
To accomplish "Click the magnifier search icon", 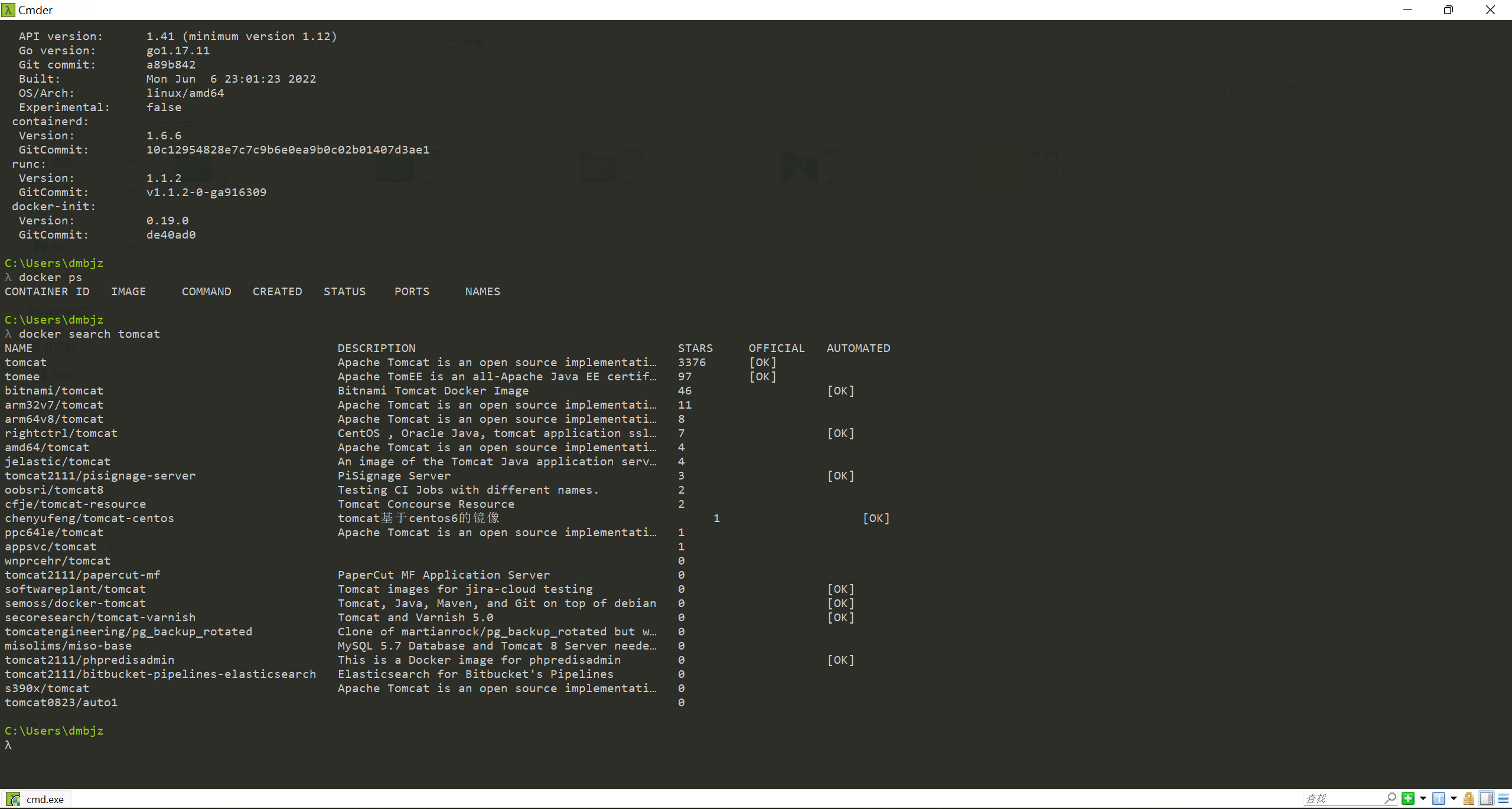I will pyautogui.click(x=1390, y=798).
